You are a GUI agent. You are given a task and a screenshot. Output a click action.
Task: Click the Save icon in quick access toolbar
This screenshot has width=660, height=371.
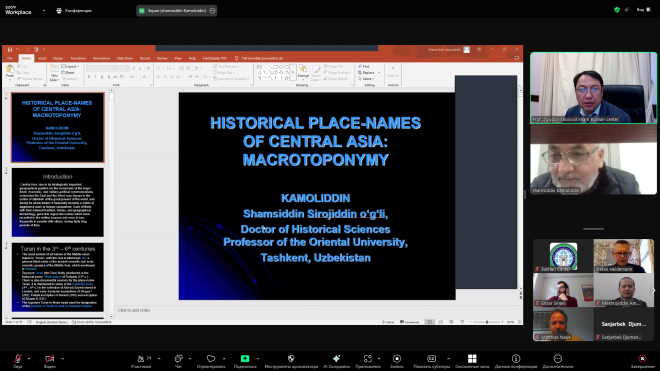coord(10,50)
